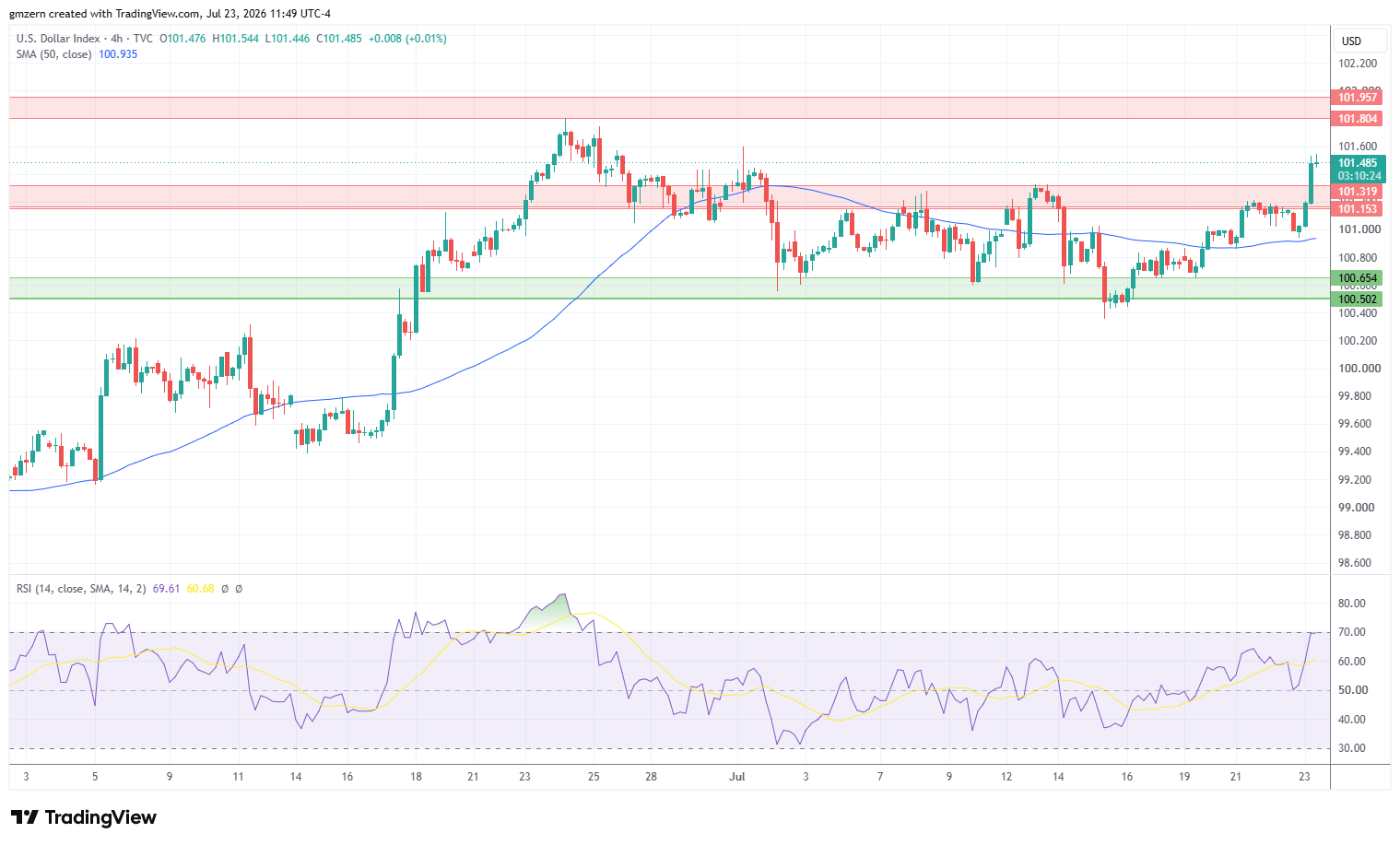Click the green 101.485 current price tag

[x=1358, y=163]
